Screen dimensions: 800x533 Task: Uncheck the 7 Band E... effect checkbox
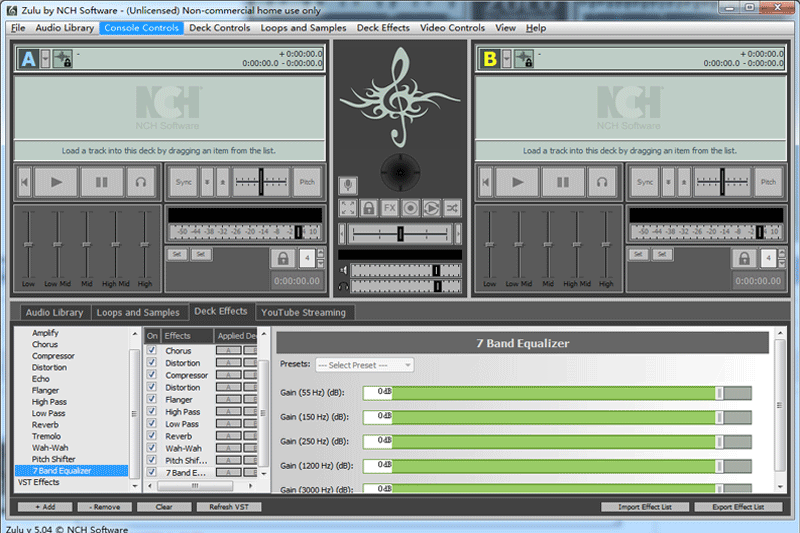click(x=152, y=472)
